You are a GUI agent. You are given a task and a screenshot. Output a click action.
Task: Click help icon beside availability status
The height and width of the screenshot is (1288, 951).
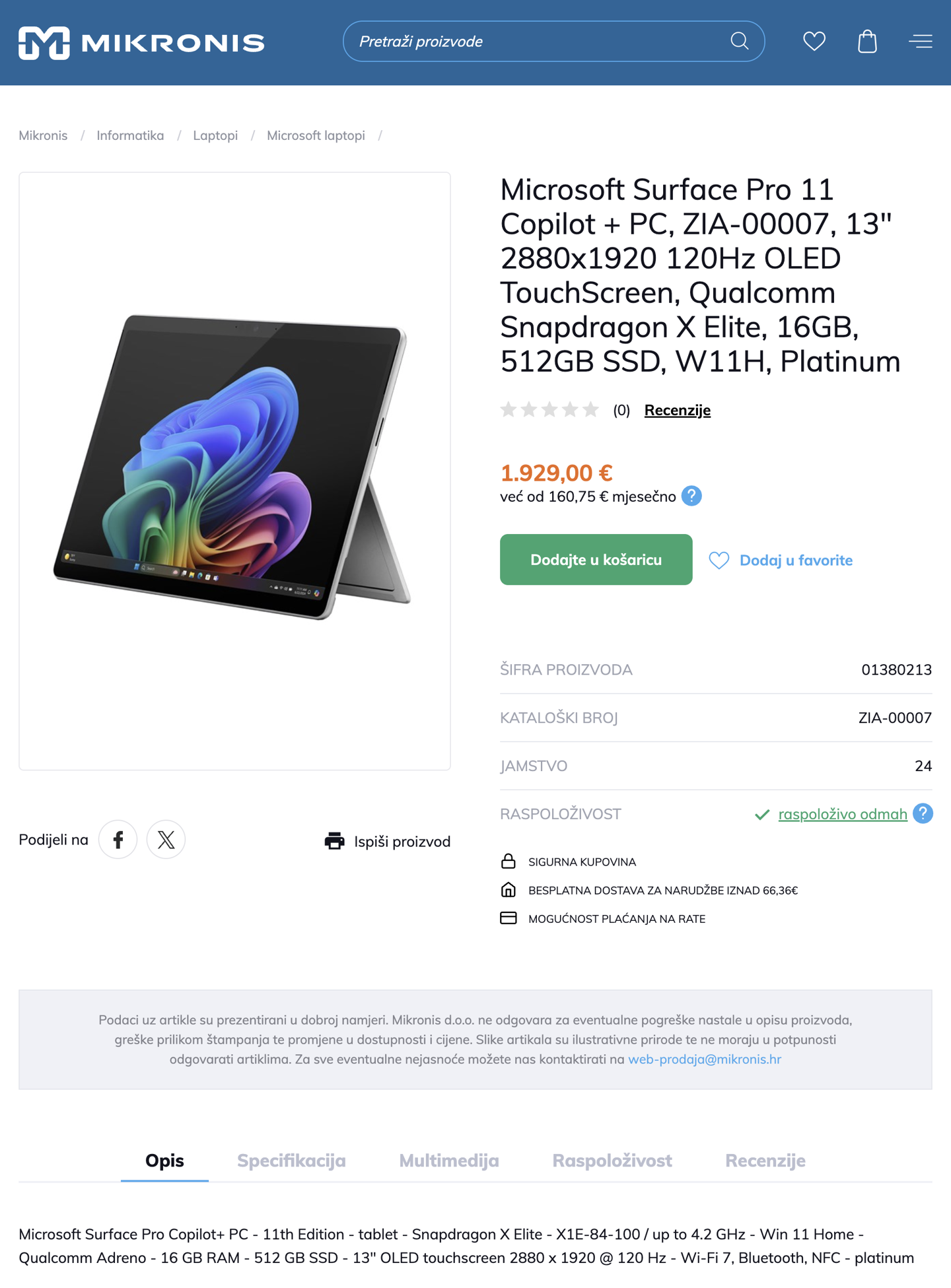pyautogui.click(x=923, y=813)
